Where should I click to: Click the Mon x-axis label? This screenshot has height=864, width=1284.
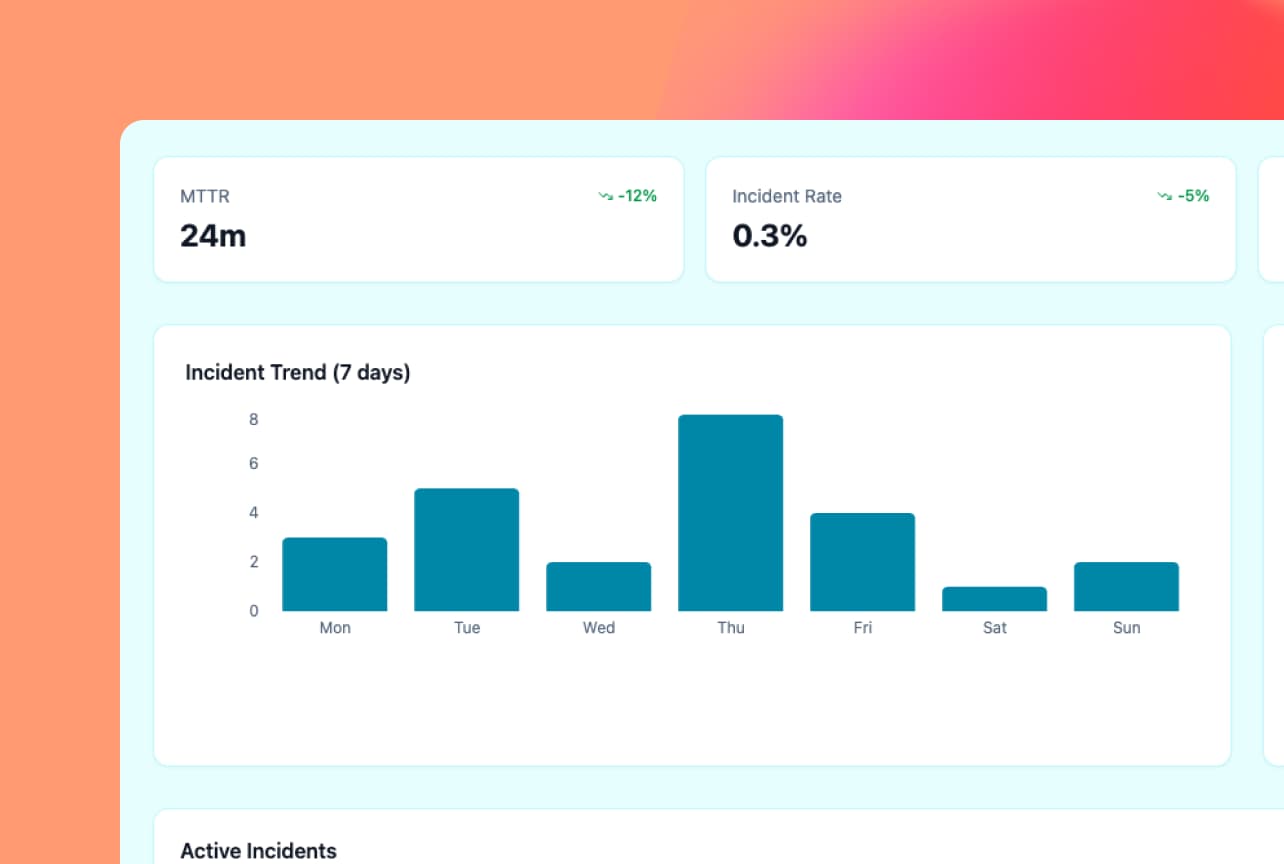335,628
